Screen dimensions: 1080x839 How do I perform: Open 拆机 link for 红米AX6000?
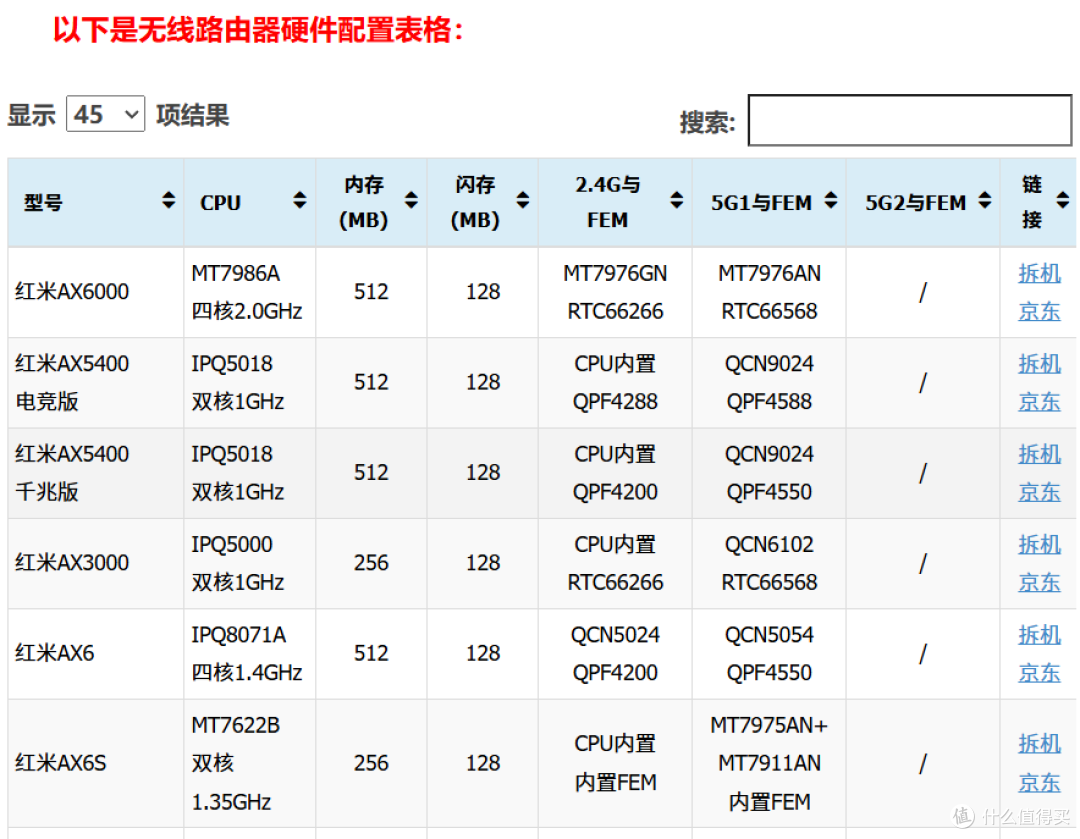1039,273
